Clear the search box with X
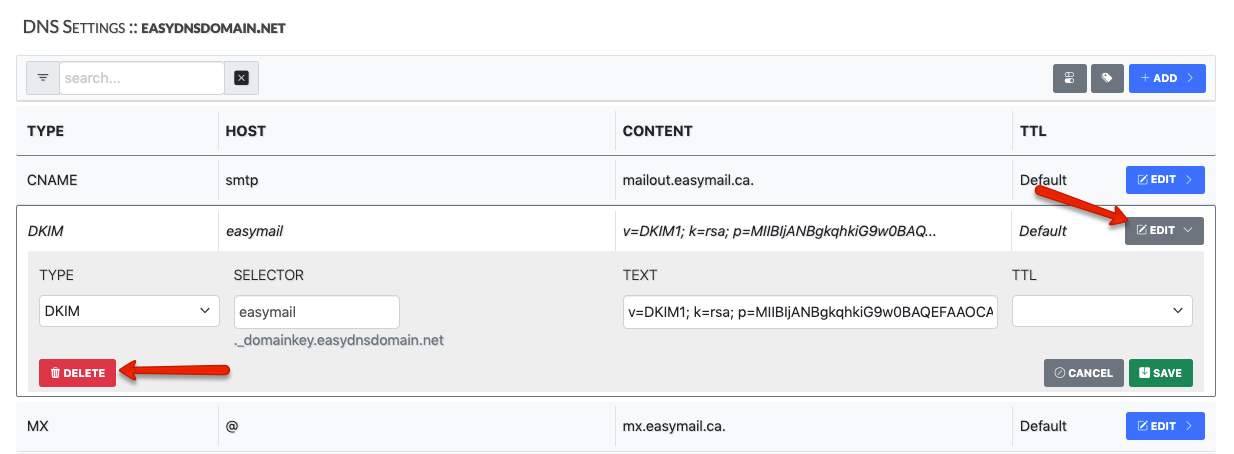 coord(241,78)
